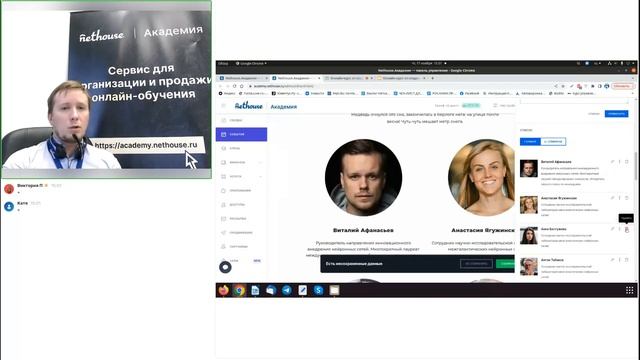Click the text field above save button
The height and width of the screenshot is (360, 640).
(574, 102)
